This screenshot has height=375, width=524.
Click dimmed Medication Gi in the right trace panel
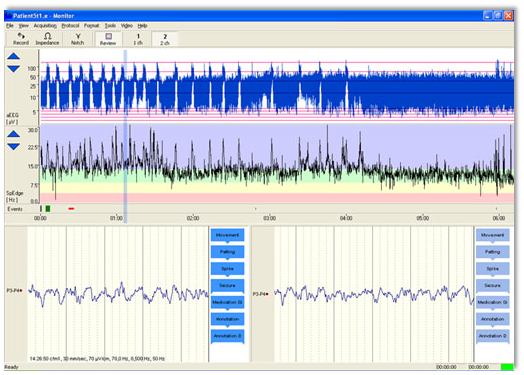493,302
